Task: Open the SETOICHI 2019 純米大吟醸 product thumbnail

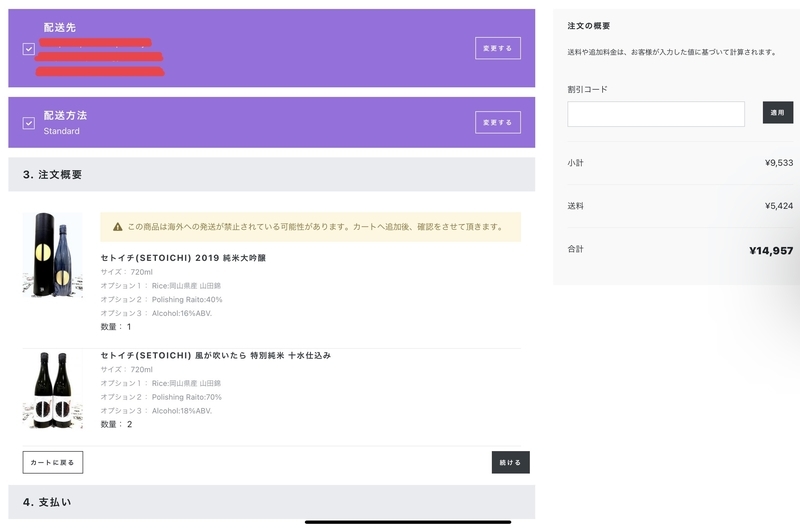Action: click(x=53, y=255)
